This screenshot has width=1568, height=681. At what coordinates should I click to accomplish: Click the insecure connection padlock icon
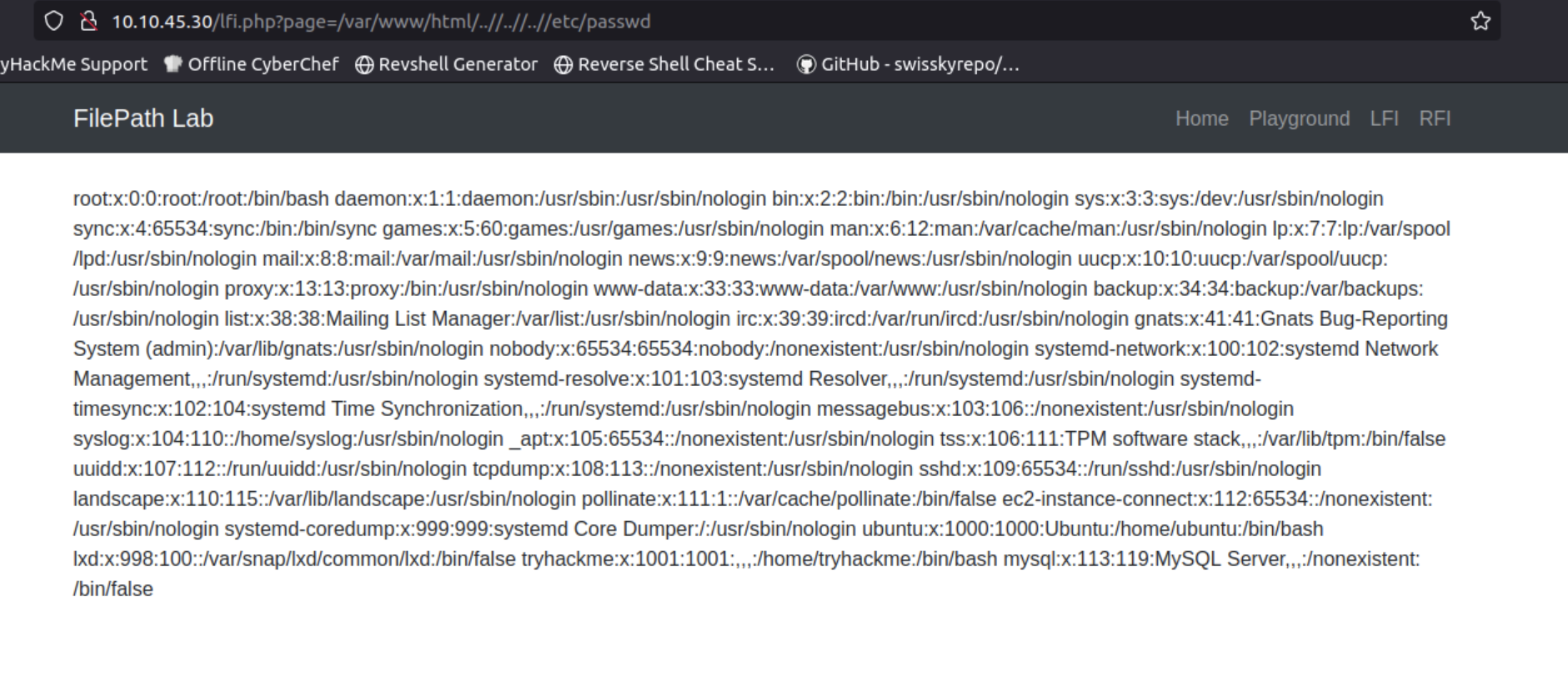(88, 21)
